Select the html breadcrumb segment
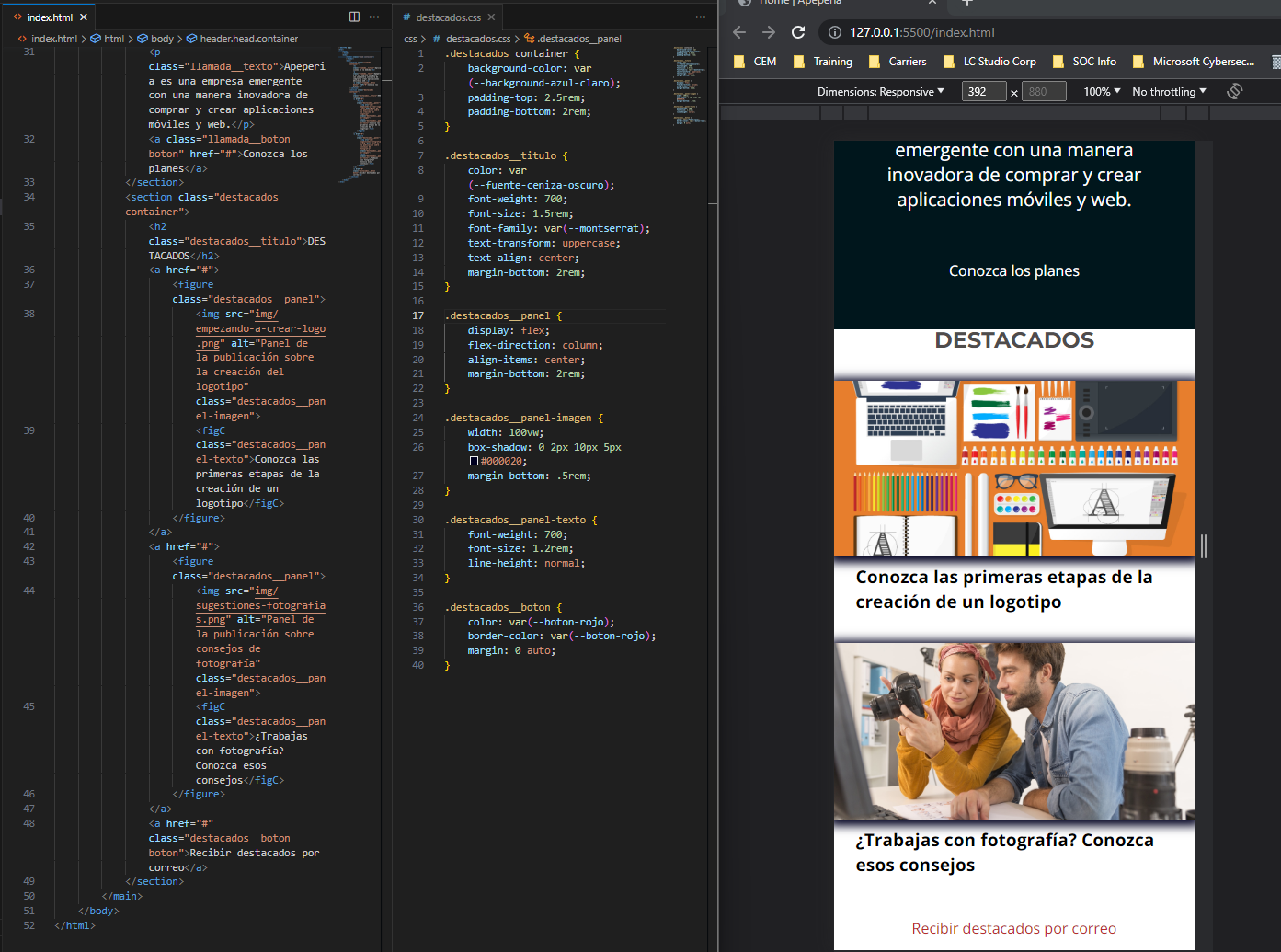This screenshot has height=952, width=1281. pos(108,39)
